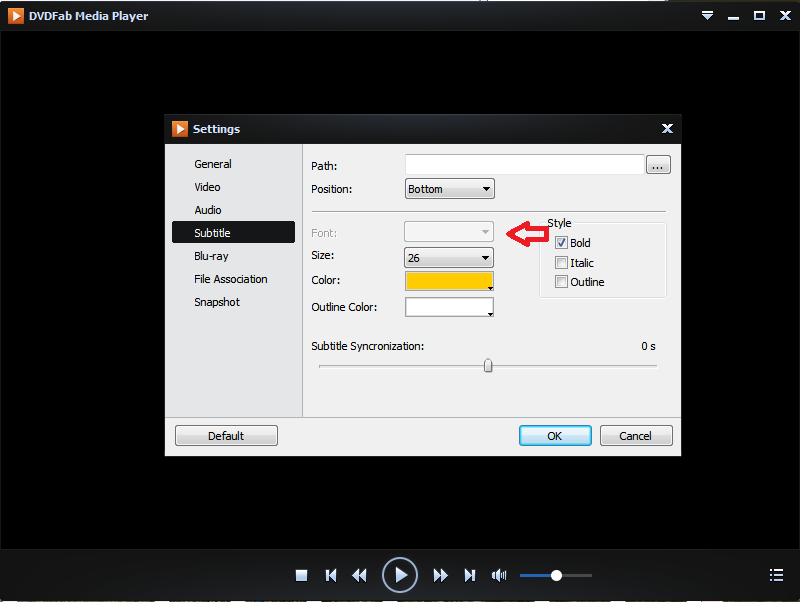Screen dimensions: 800x602
Task: Switch to the File Association settings
Action: 231,279
